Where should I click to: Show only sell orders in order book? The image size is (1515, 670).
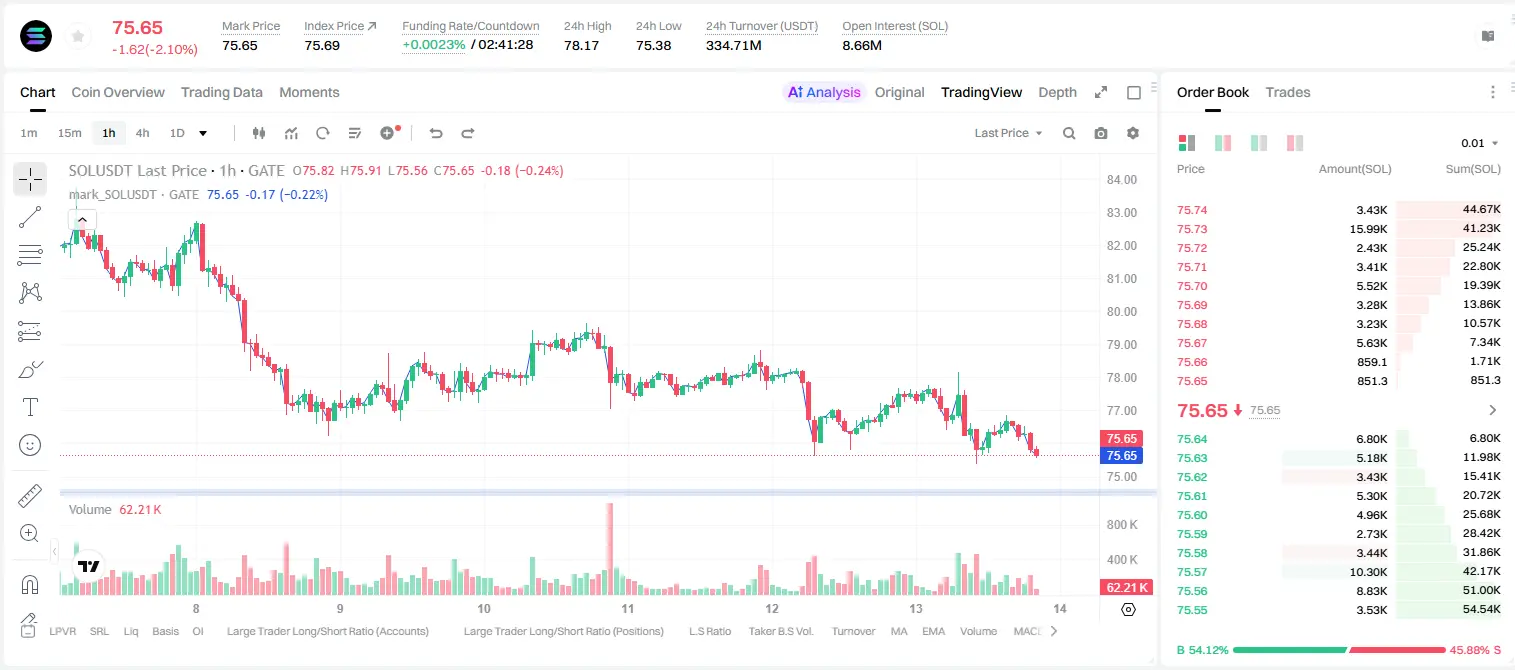pyautogui.click(x=1295, y=143)
